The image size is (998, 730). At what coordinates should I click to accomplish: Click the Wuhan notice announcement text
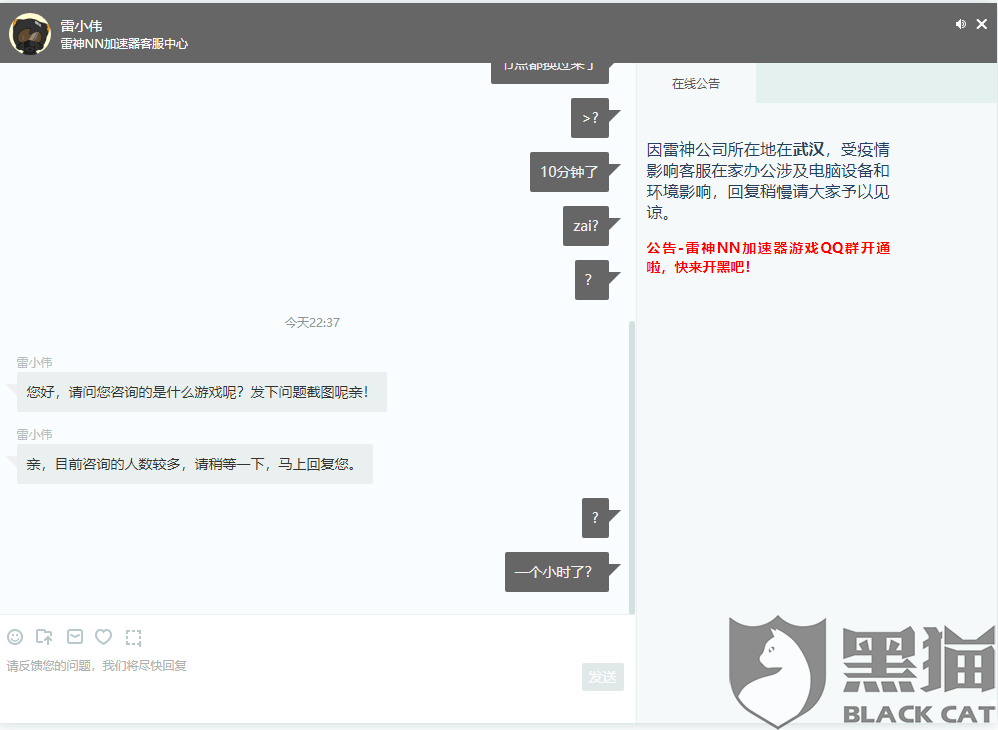click(x=768, y=181)
